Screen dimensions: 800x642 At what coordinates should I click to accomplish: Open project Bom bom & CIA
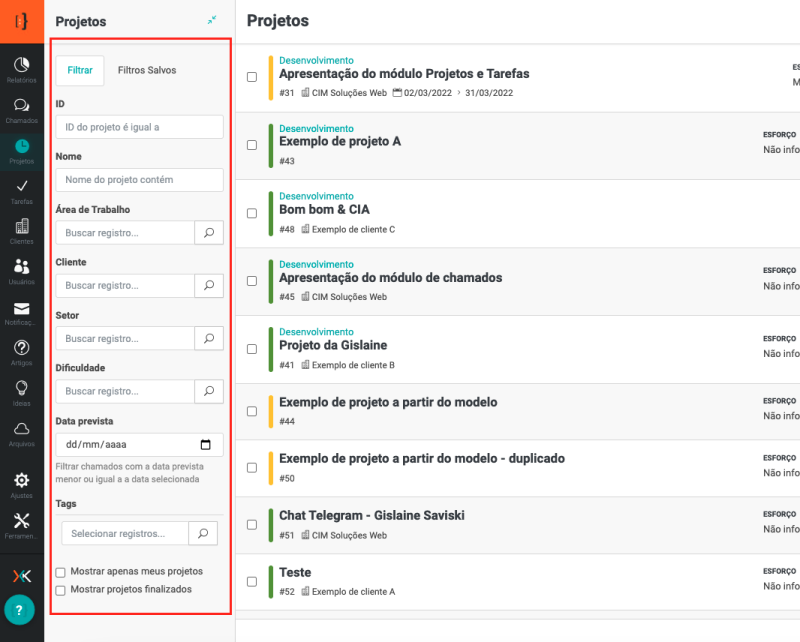pyautogui.click(x=324, y=210)
